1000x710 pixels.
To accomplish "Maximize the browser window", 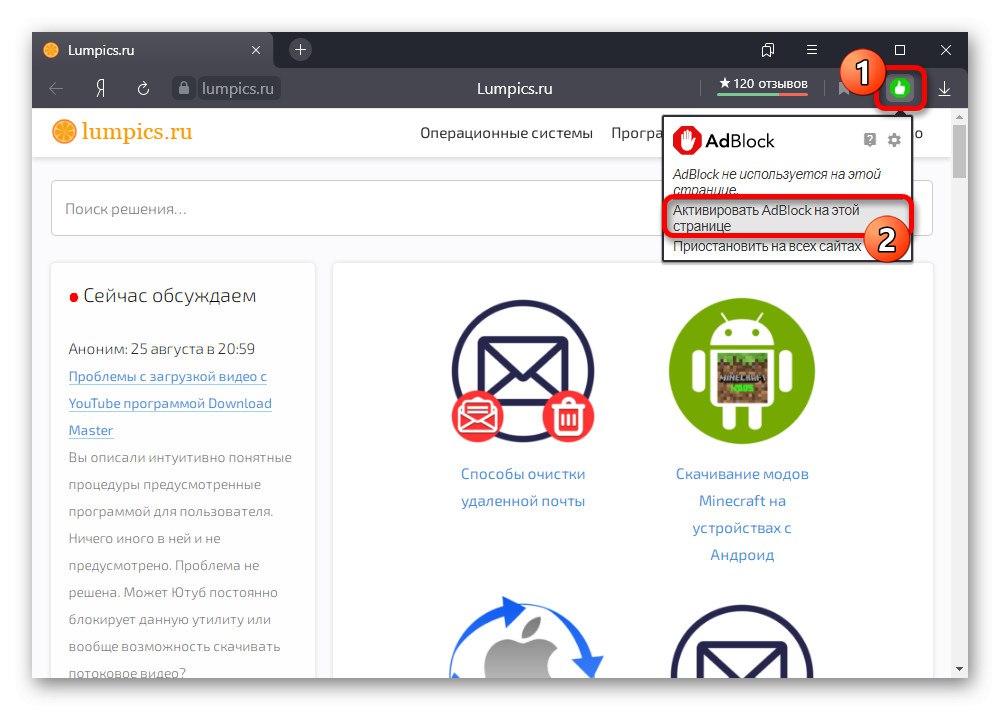I will 900,50.
